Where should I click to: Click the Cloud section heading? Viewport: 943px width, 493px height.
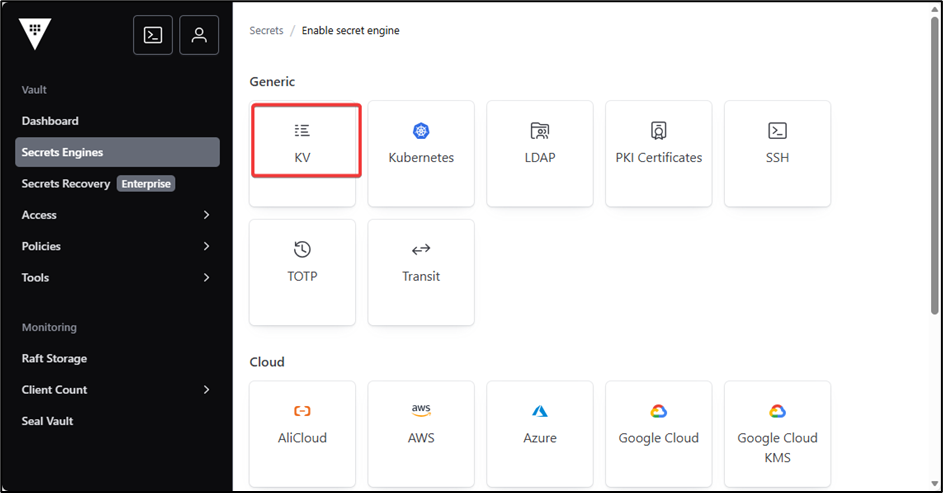[x=267, y=362]
